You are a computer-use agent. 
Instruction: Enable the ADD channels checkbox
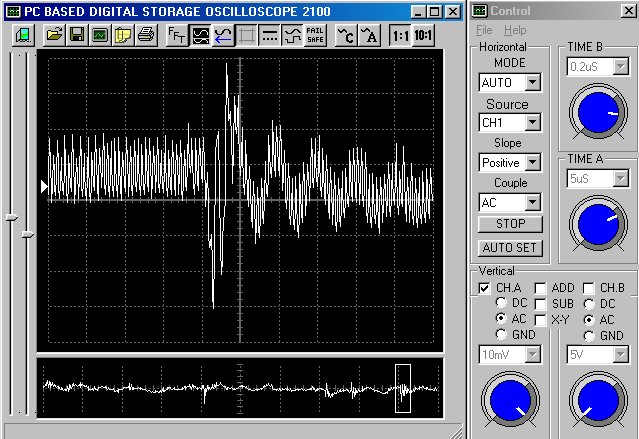540,288
